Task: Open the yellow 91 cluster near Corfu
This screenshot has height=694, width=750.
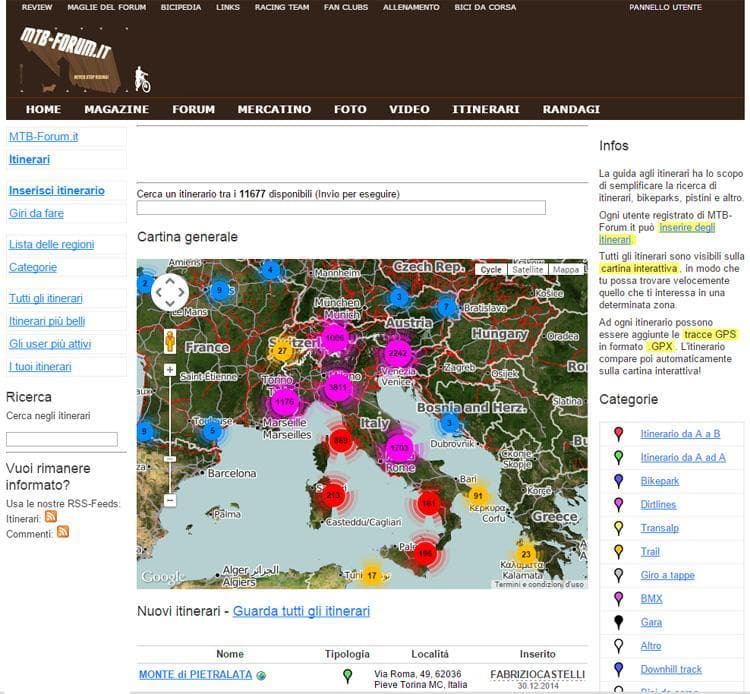Action: point(477,496)
